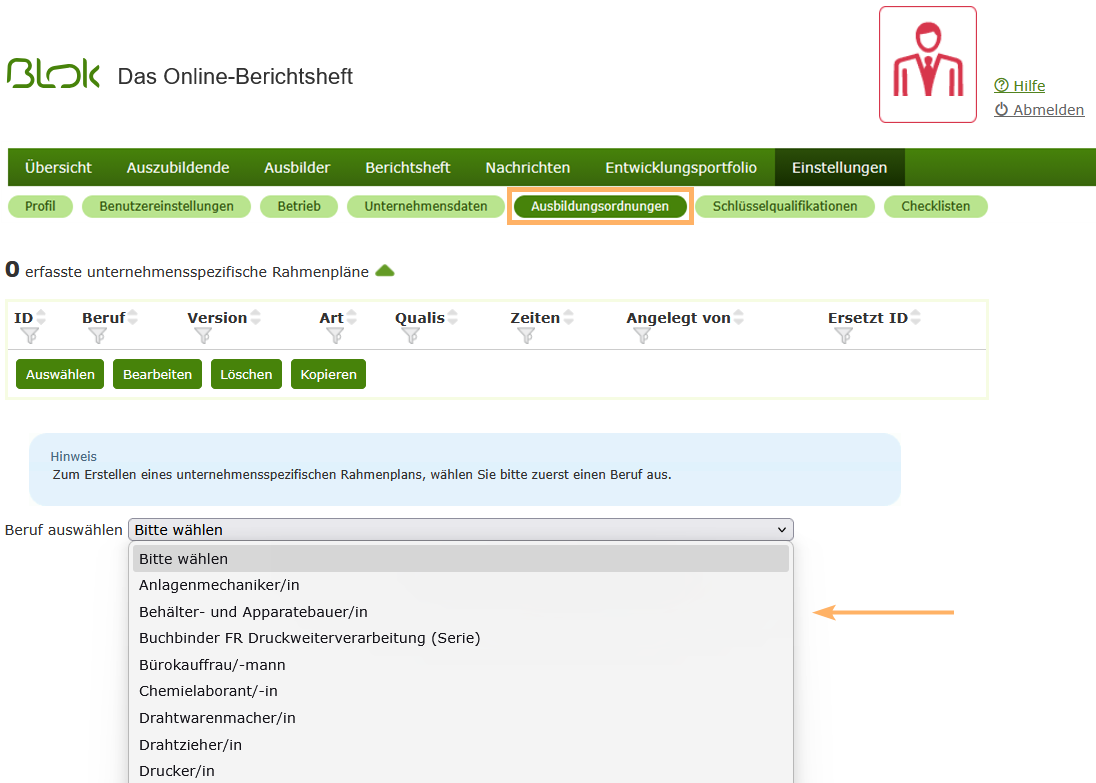Choose Anlagenmechaniker/in from the list
The width and height of the screenshot is (1096, 783).
[461, 585]
